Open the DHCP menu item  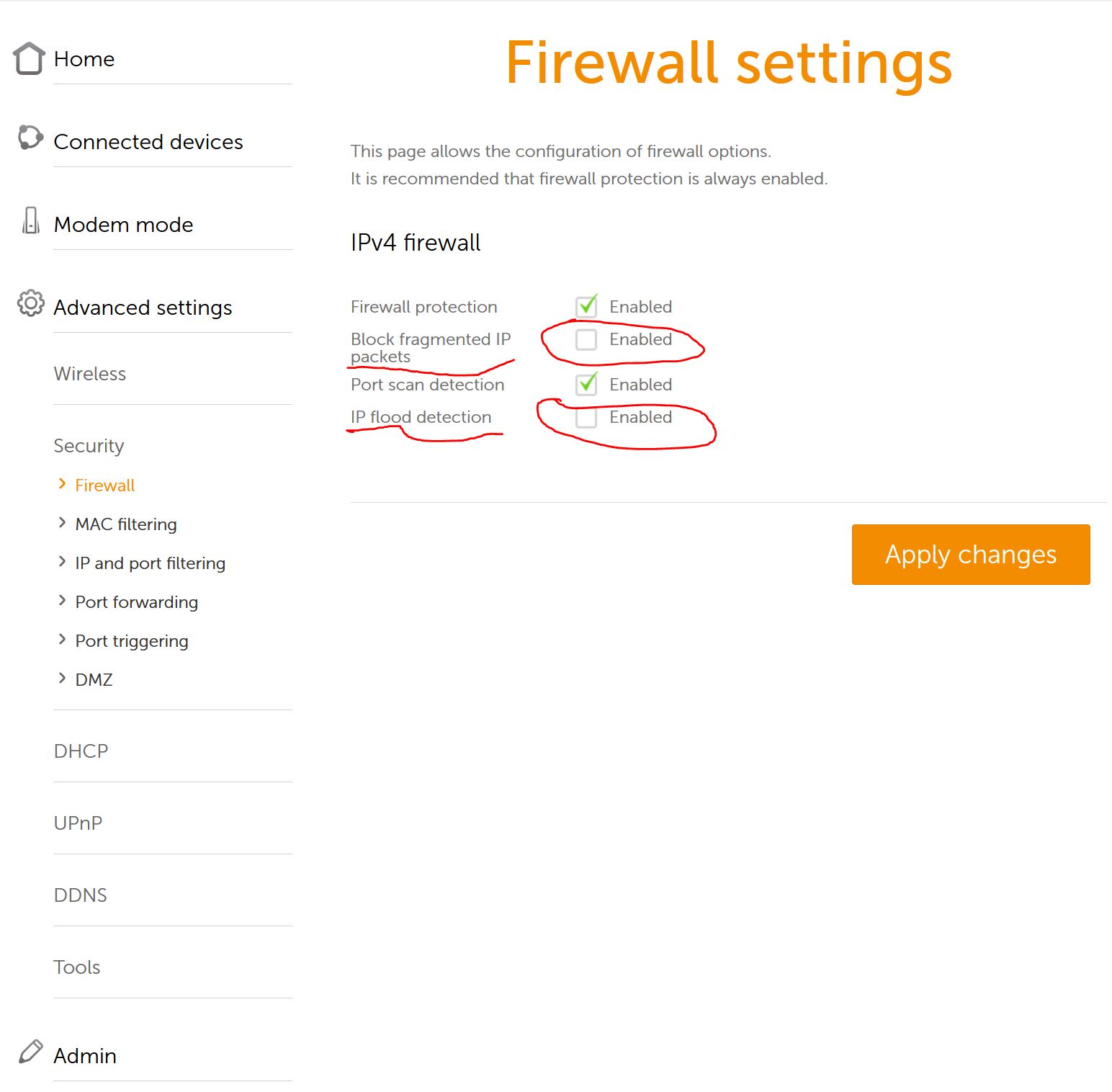tap(81, 751)
